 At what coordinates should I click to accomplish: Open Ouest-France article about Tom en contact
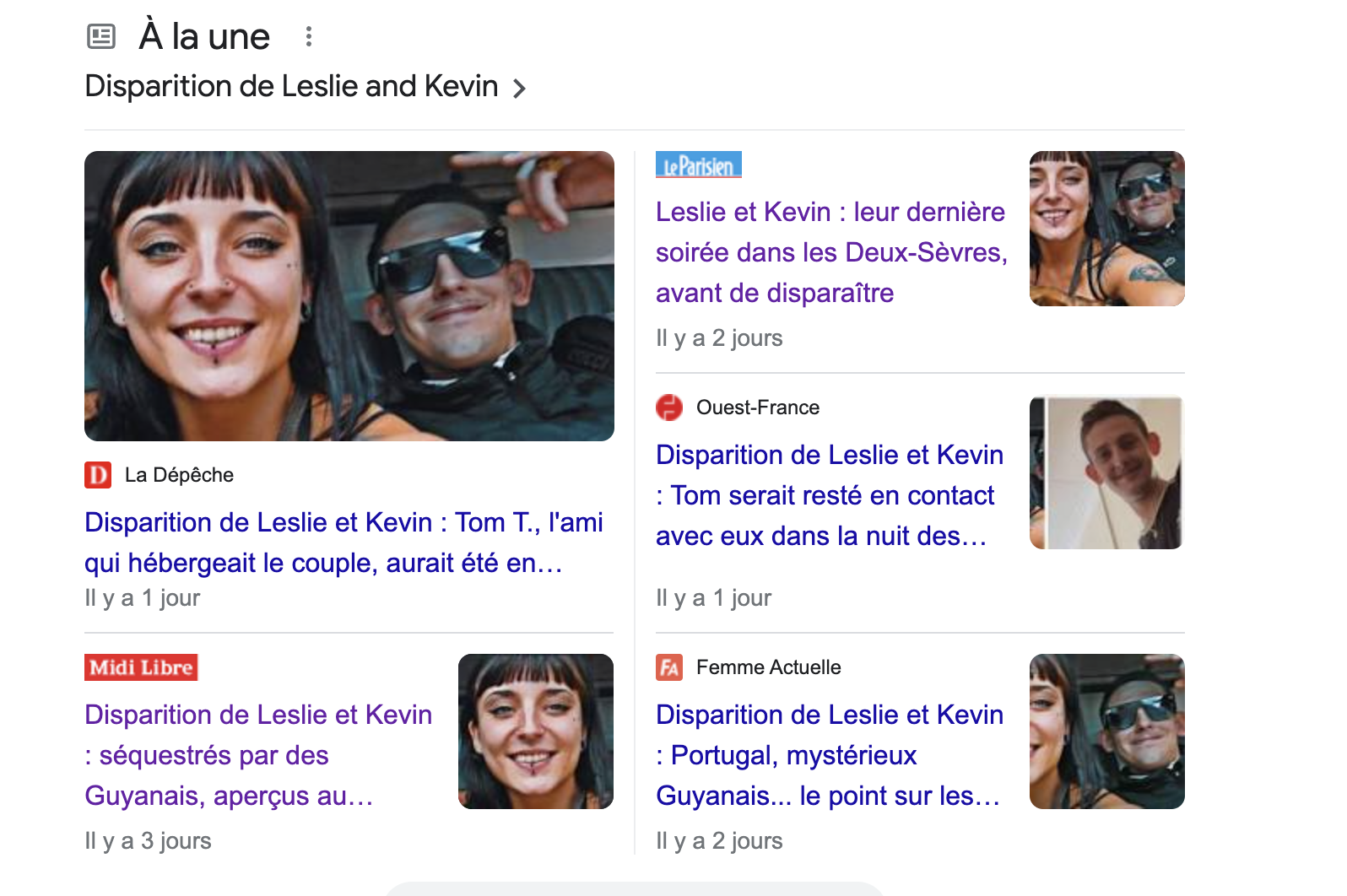tap(830, 495)
